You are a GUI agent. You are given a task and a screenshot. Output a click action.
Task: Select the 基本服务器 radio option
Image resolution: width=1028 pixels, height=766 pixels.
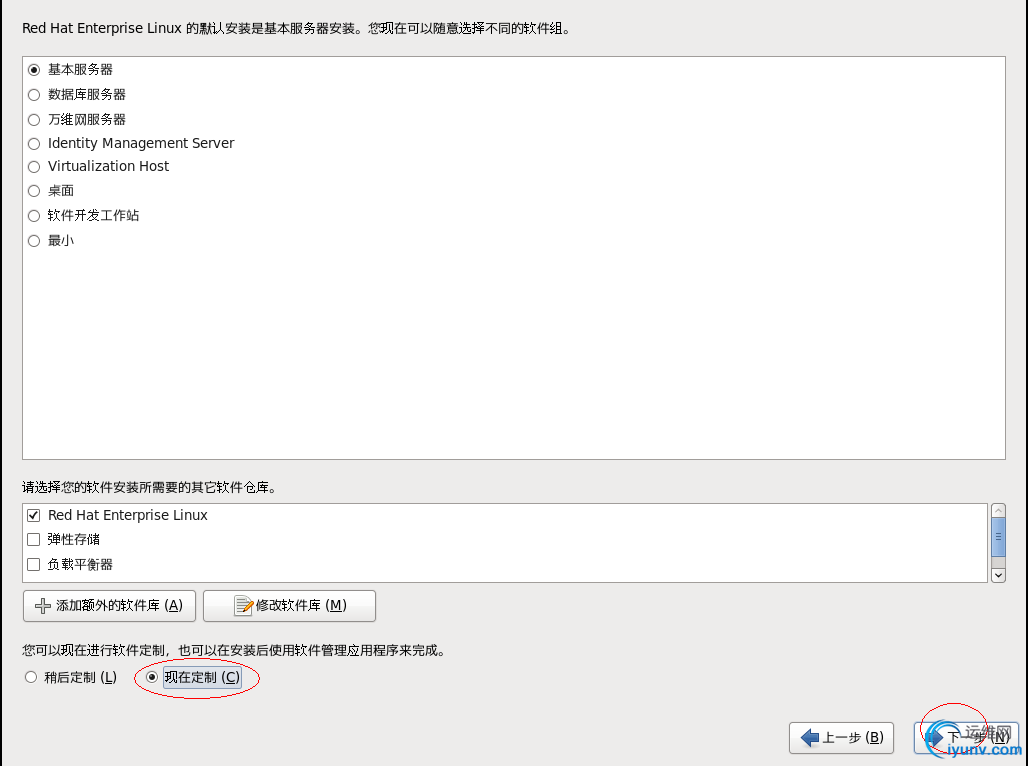(x=34, y=70)
